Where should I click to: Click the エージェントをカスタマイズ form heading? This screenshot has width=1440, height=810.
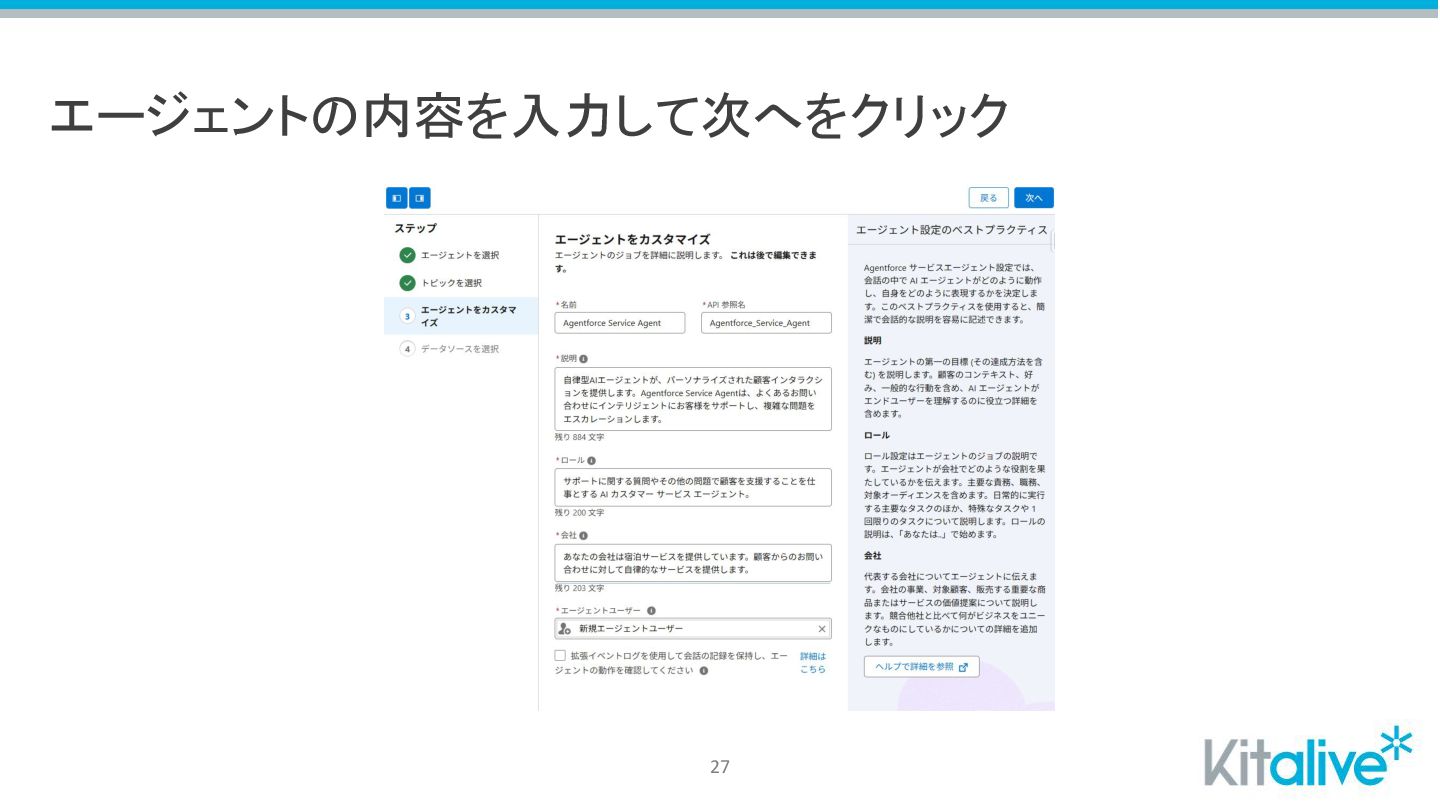tap(632, 239)
